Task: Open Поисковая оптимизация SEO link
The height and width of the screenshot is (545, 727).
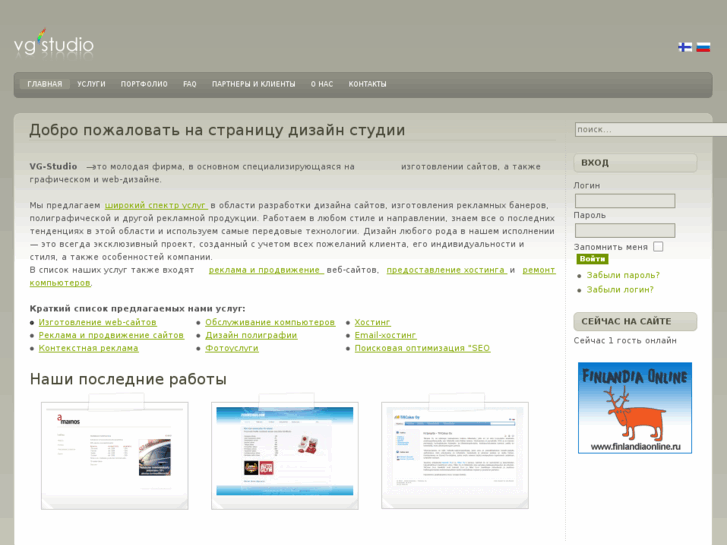Action: tap(422, 348)
